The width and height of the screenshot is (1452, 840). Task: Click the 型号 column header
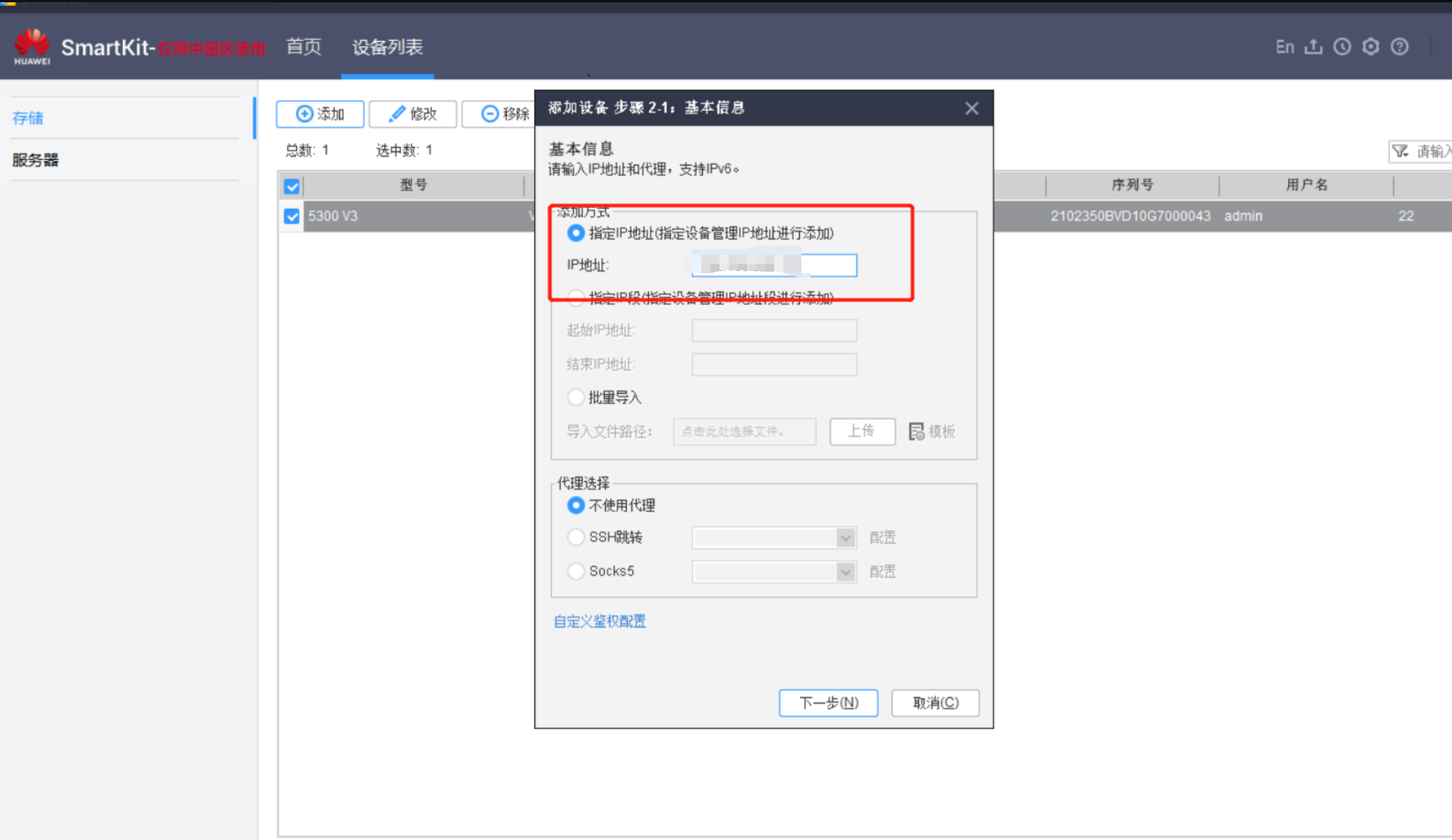point(414,185)
